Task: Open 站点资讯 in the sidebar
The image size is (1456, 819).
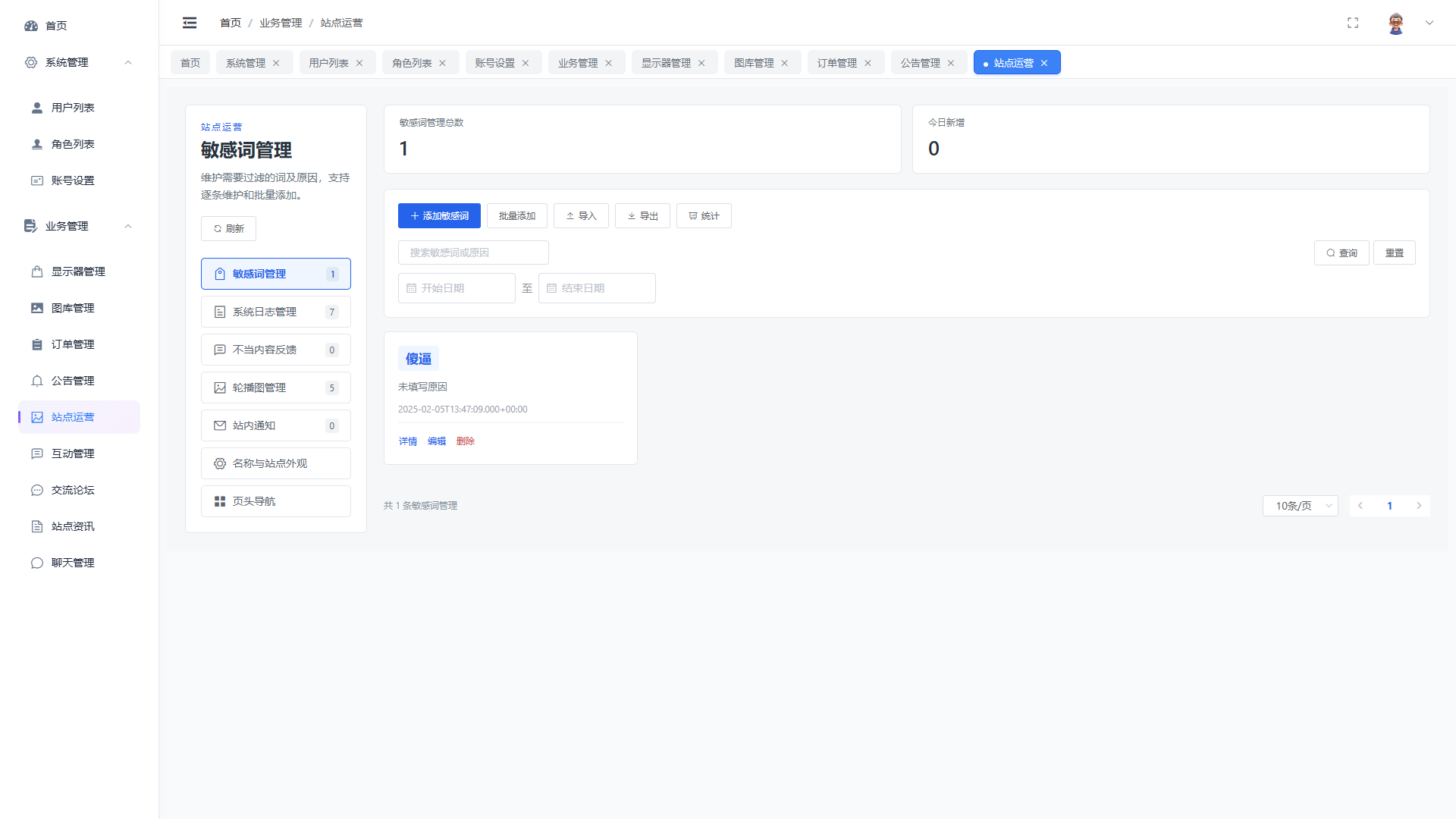Action: tap(80, 526)
